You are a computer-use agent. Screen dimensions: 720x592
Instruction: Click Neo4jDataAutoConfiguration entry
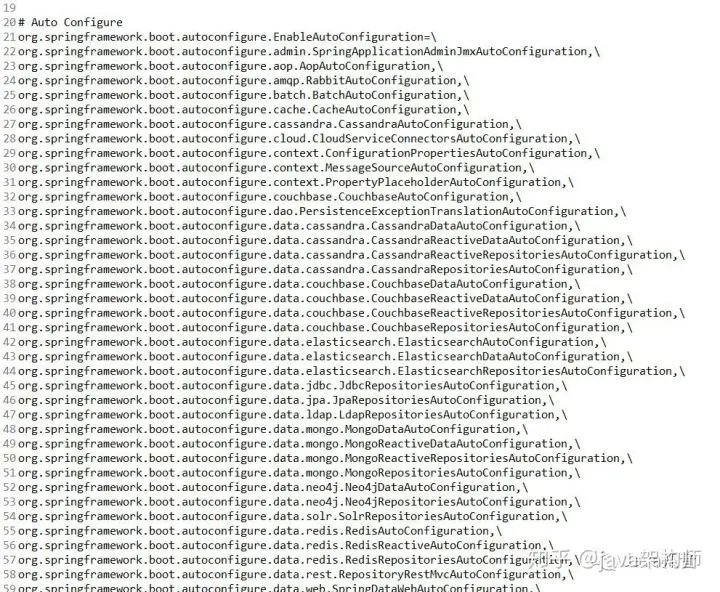tap(430, 487)
